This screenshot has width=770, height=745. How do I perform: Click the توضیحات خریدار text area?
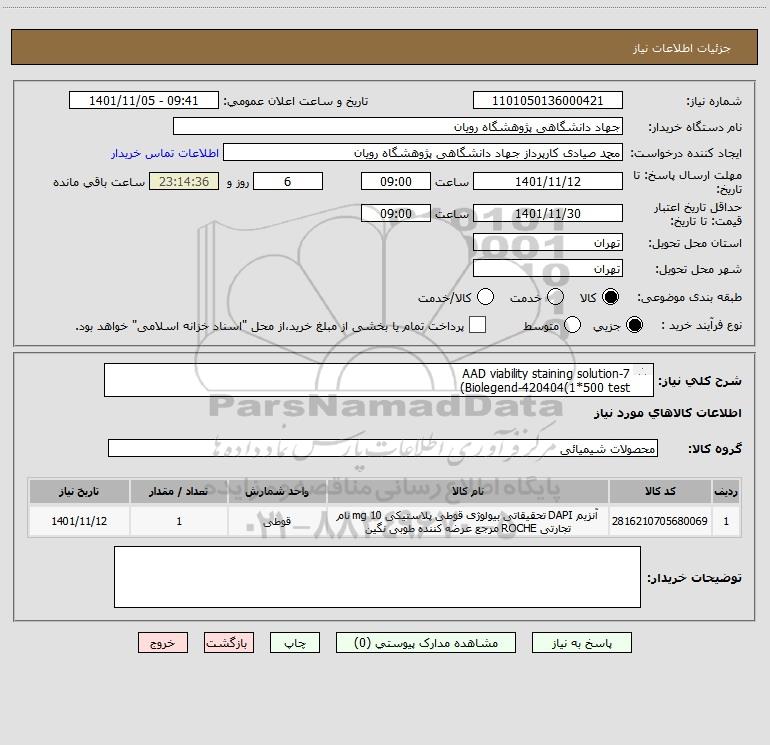(x=377, y=577)
